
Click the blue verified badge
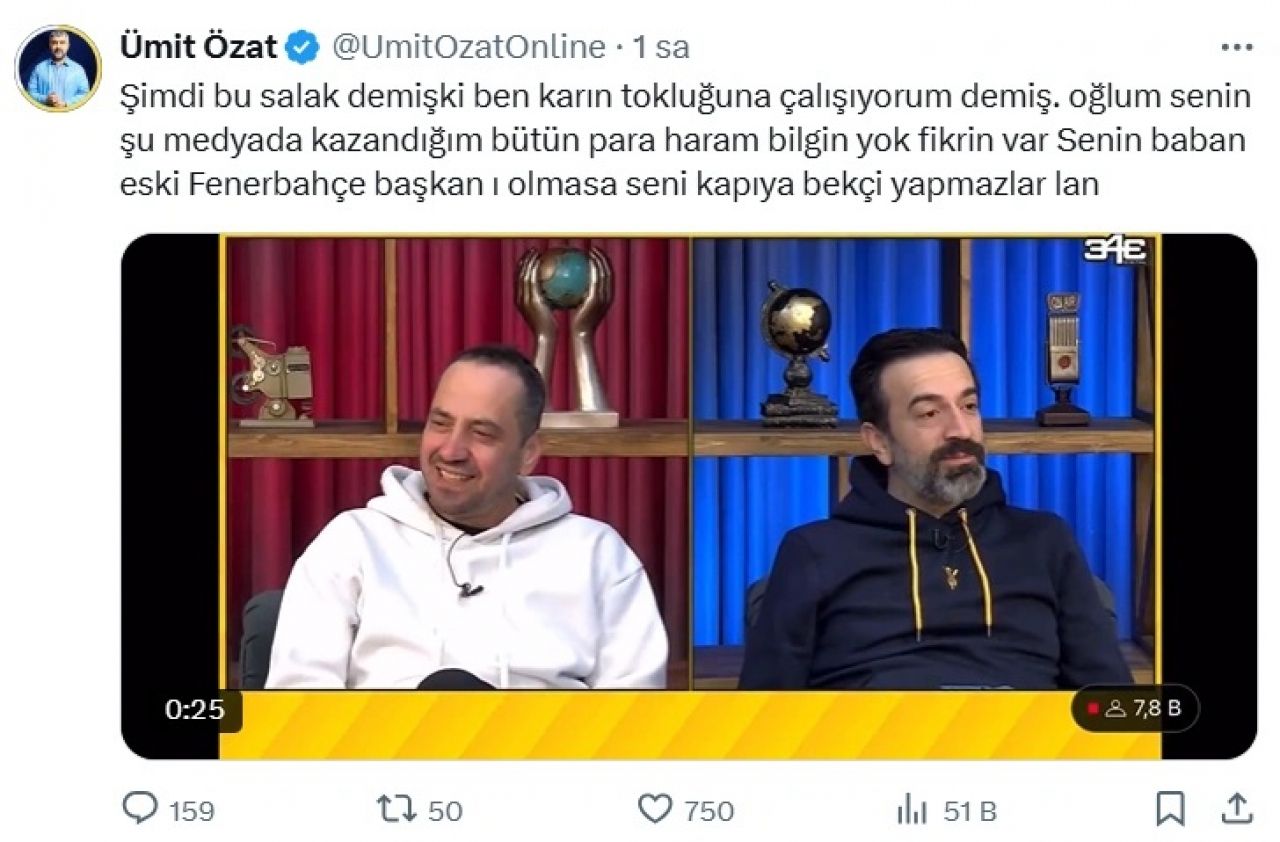(303, 47)
